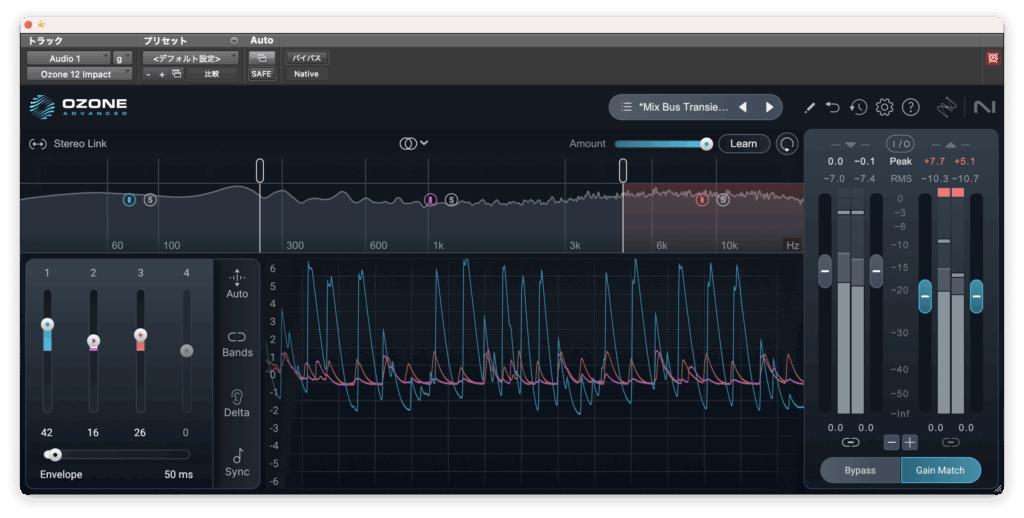Click the pencil edit icon
Viewport: 1024px width, 518px height.
[809, 107]
